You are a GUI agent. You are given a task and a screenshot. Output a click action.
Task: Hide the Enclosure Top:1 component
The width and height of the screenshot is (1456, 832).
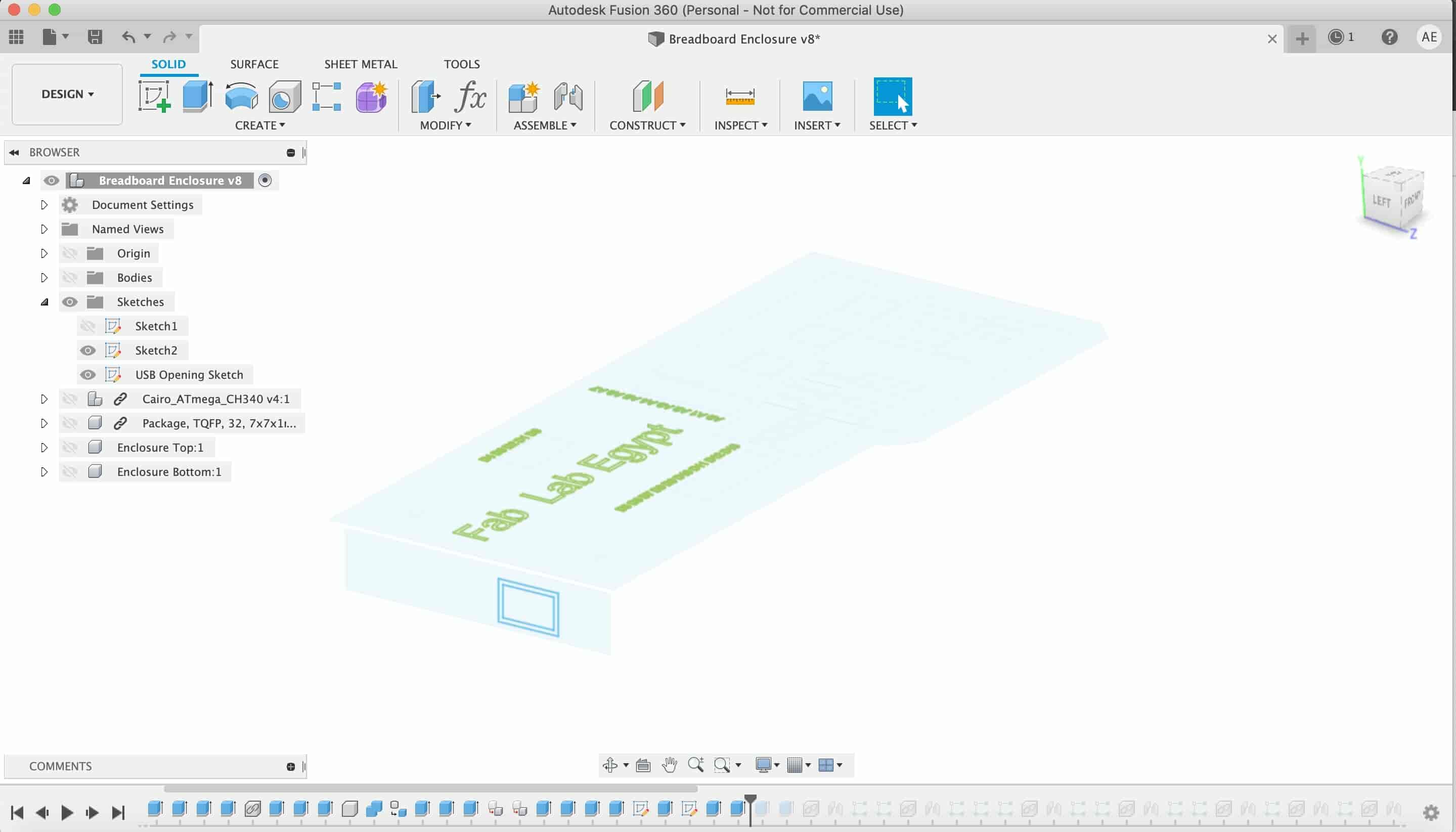pyautogui.click(x=70, y=447)
